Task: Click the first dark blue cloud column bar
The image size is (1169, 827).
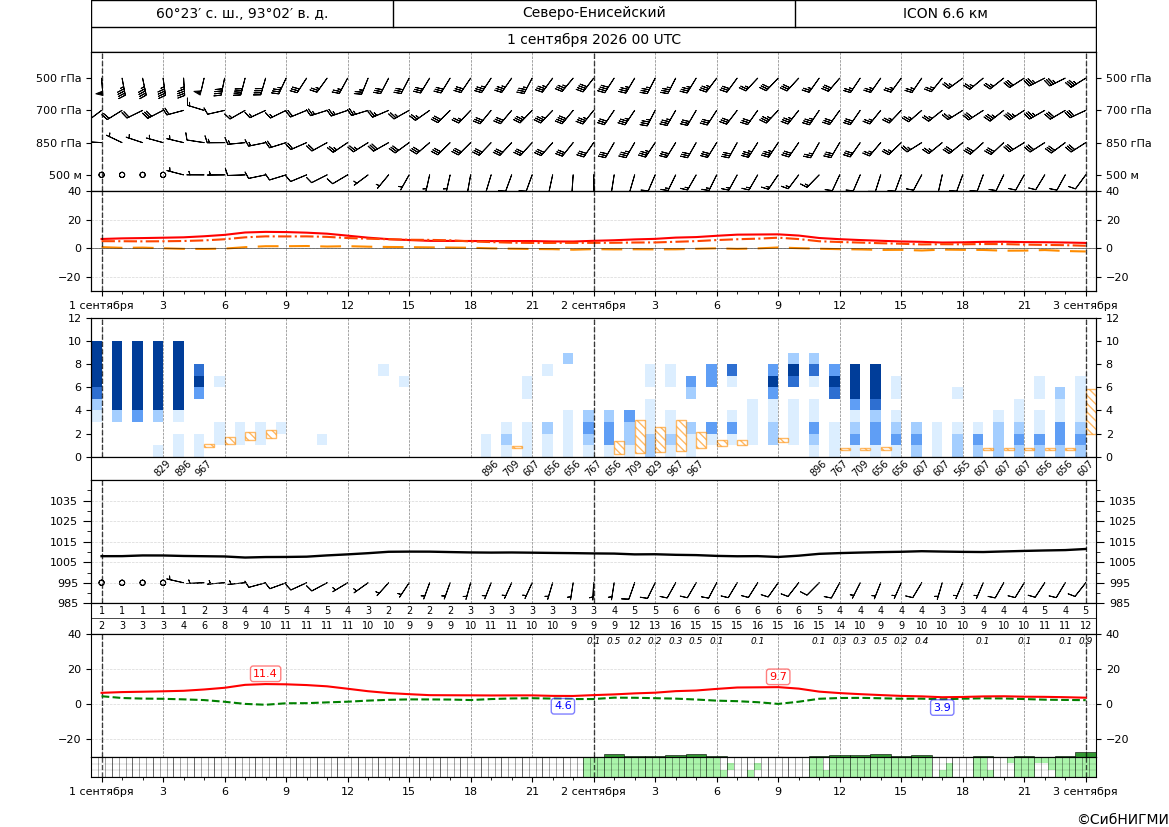Action: (x=97, y=364)
